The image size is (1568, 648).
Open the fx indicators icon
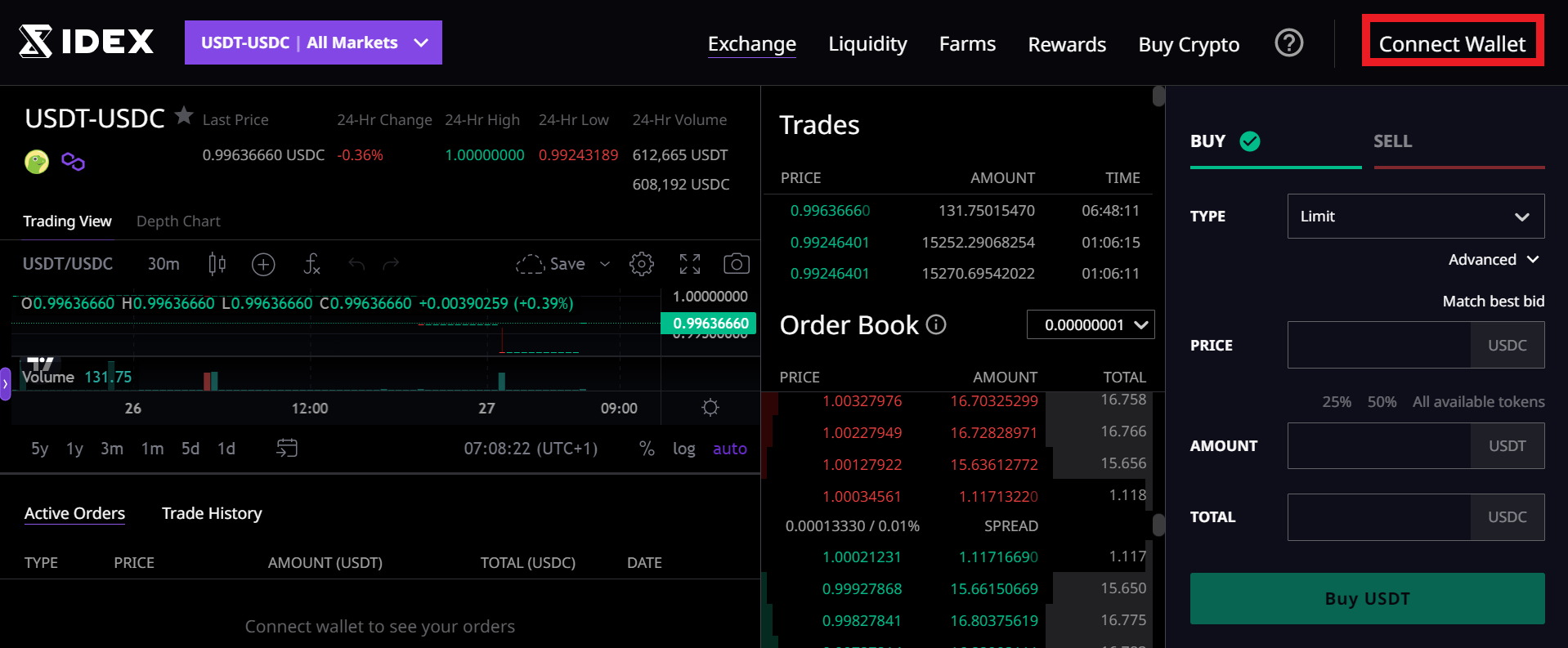(x=311, y=264)
